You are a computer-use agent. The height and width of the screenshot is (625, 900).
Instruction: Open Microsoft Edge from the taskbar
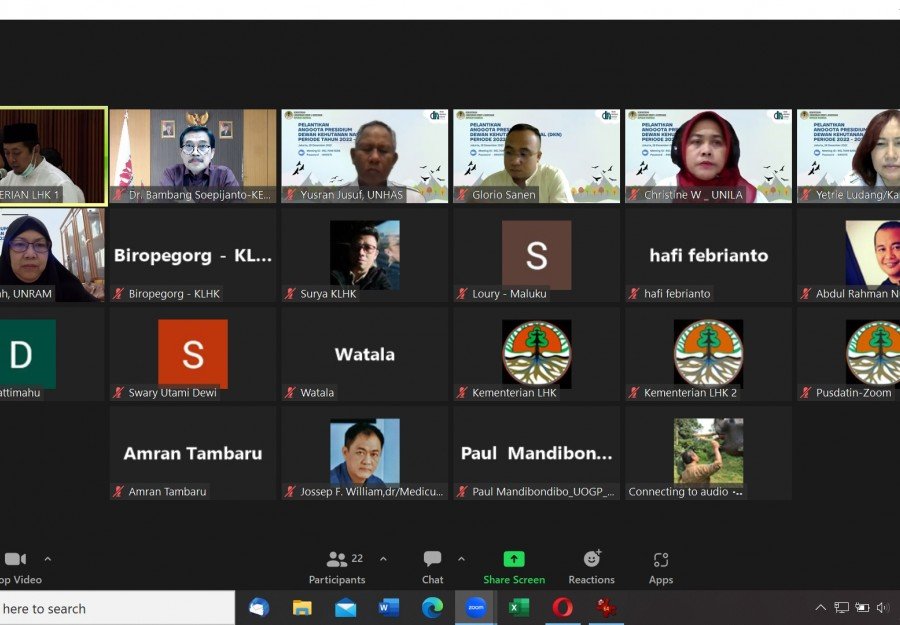tap(432, 608)
